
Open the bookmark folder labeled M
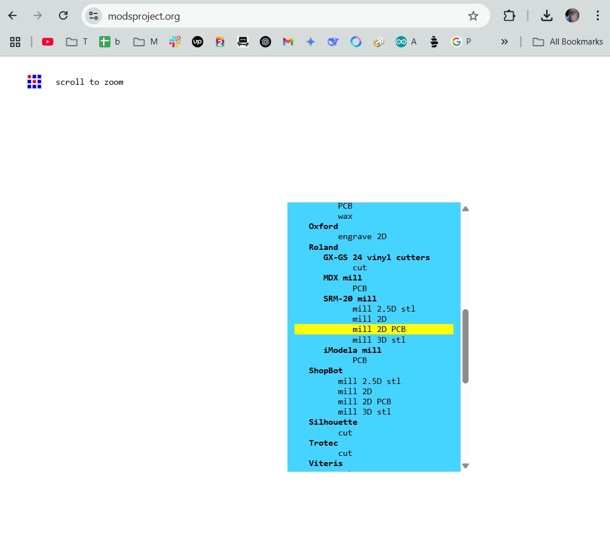click(x=145, y=42)
